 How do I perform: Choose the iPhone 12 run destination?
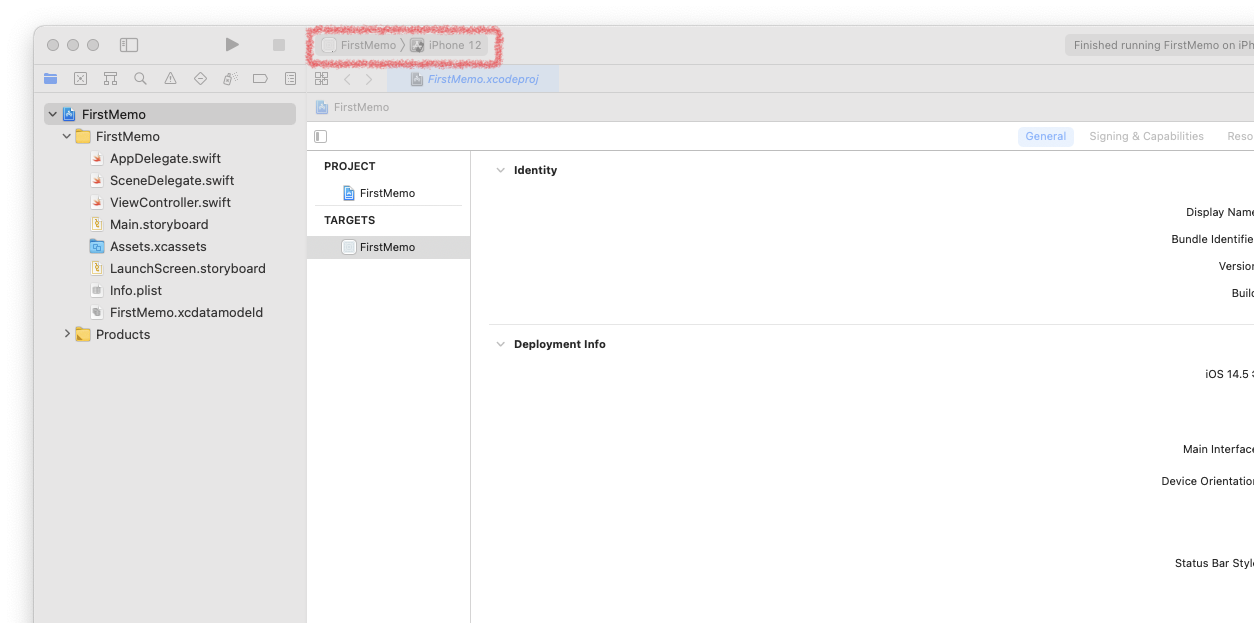click(x=446, y=45)
